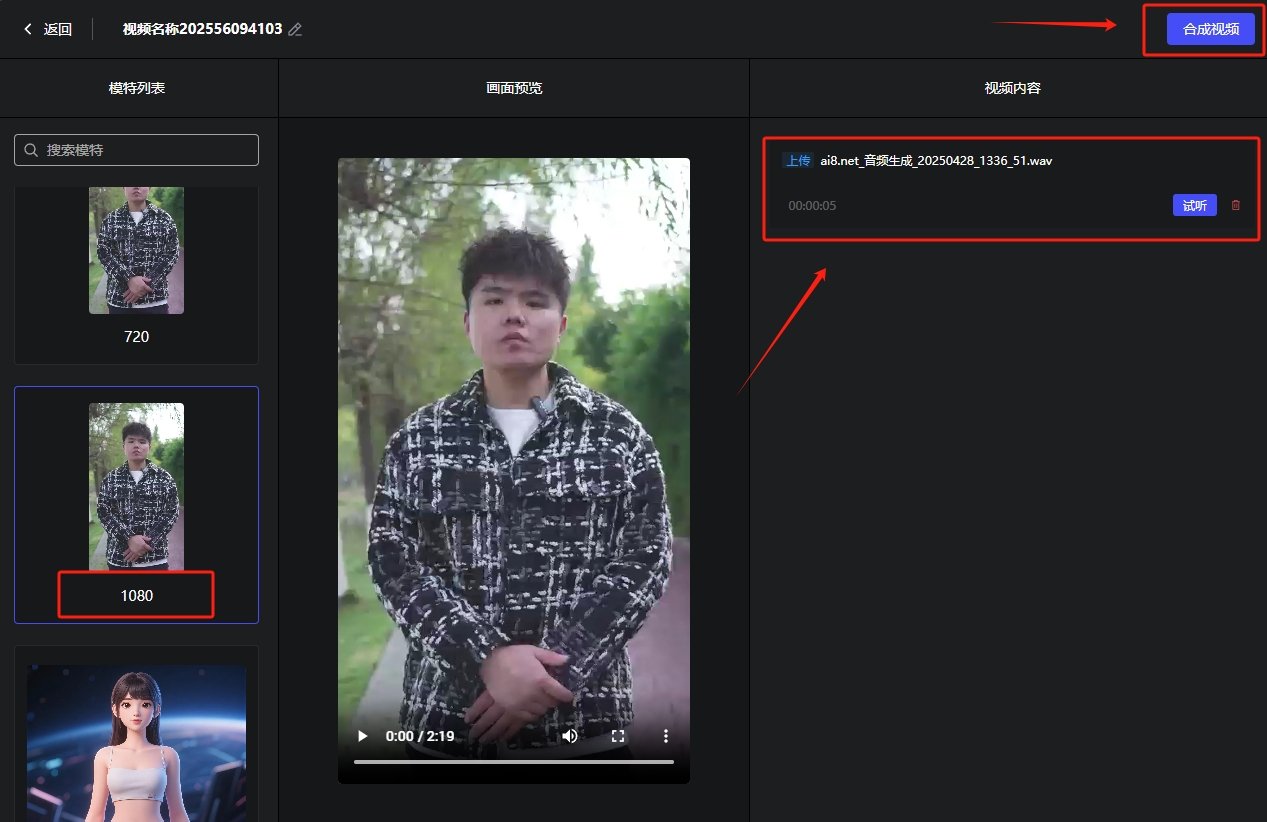The image size is (1267, 822).
Task: Click 试听 to preview the audio
Action: 1194,205
